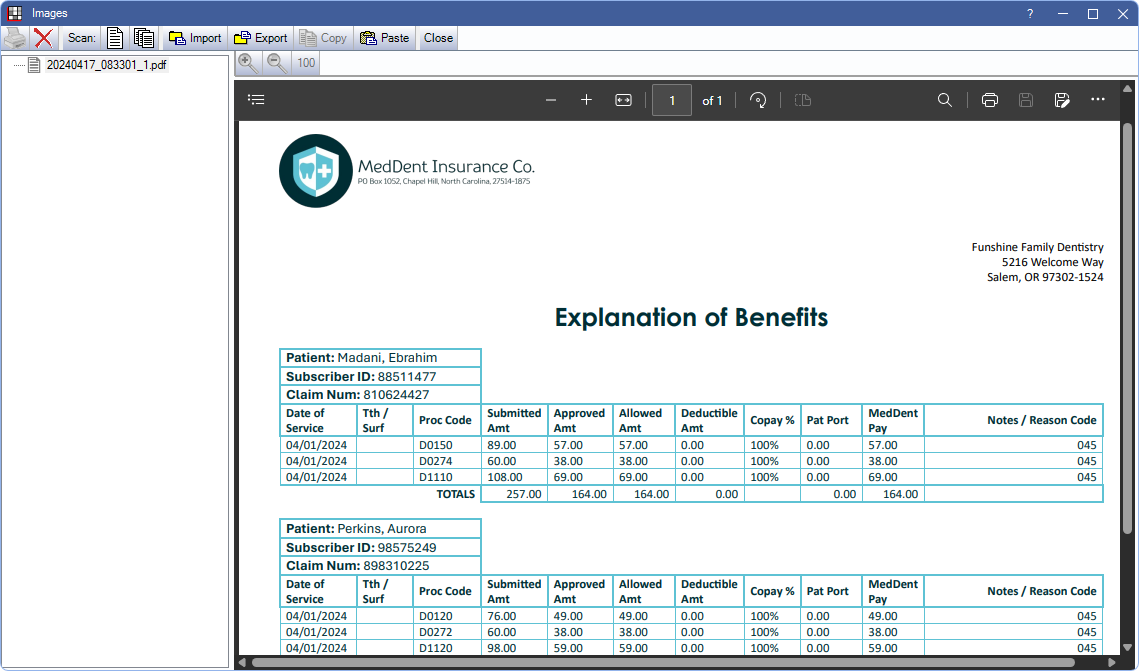Image resolution: width=1139 pixels, height=671 pixels.
Task: Click the Import toolbar button
Action: coord(195,38)
